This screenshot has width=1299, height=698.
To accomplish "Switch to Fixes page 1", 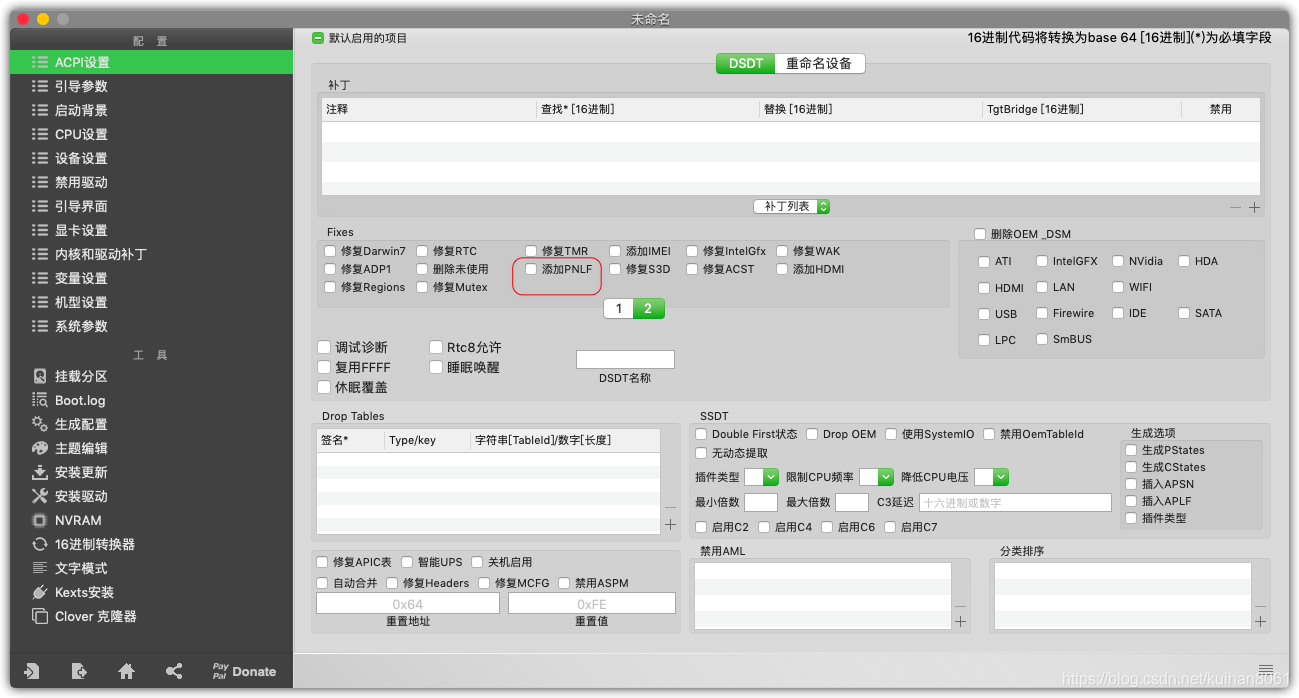I will point(619,308).
